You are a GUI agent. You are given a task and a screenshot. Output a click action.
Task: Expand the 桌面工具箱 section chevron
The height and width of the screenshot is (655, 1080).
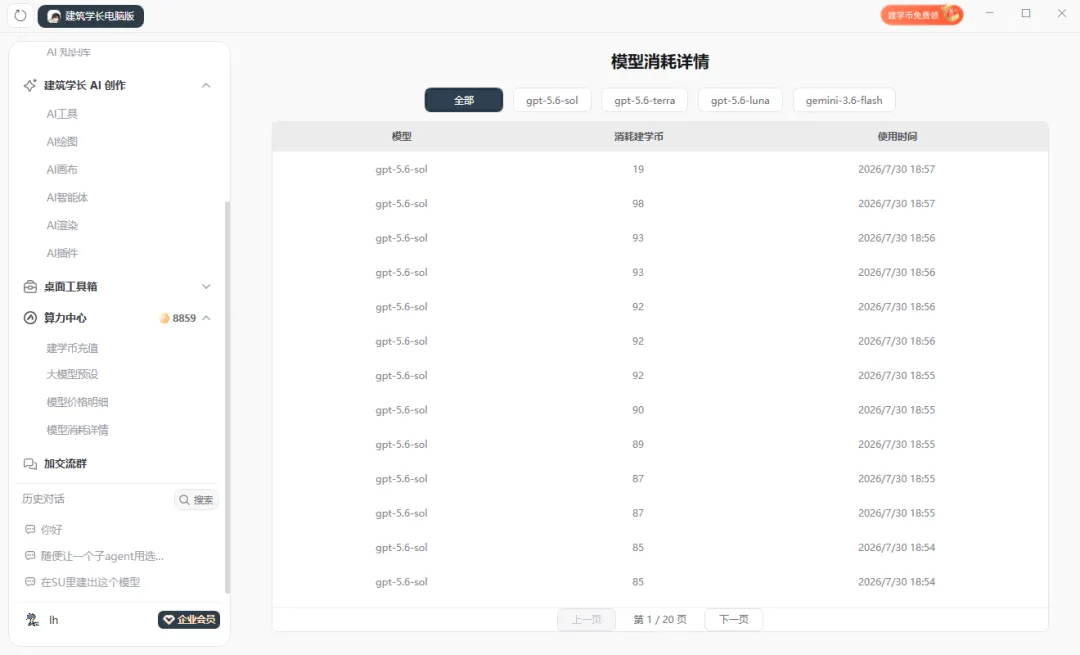pyautogui.click(x=206, y=287)
